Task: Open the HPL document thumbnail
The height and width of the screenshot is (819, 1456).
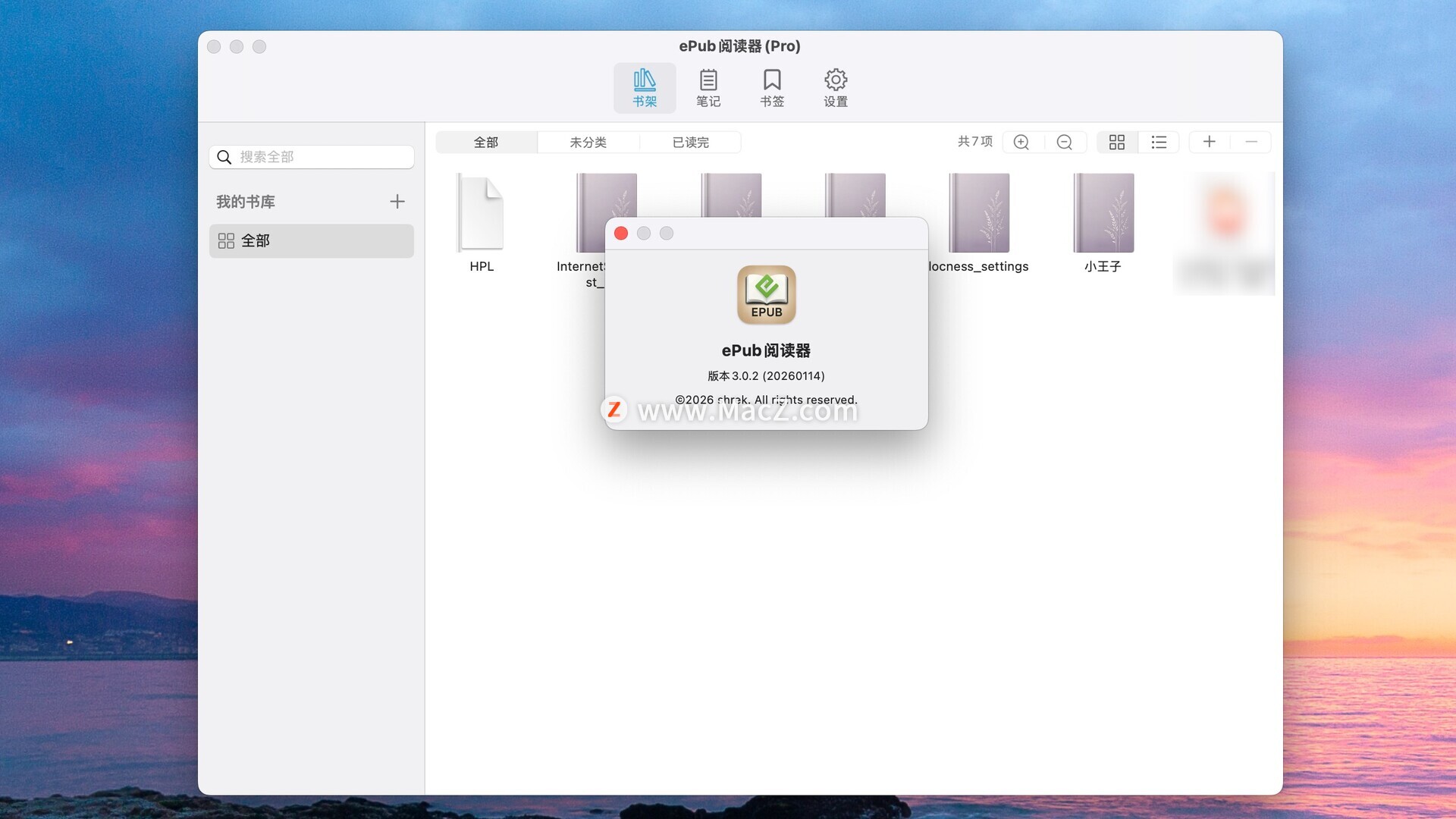Action: point(481,213)
